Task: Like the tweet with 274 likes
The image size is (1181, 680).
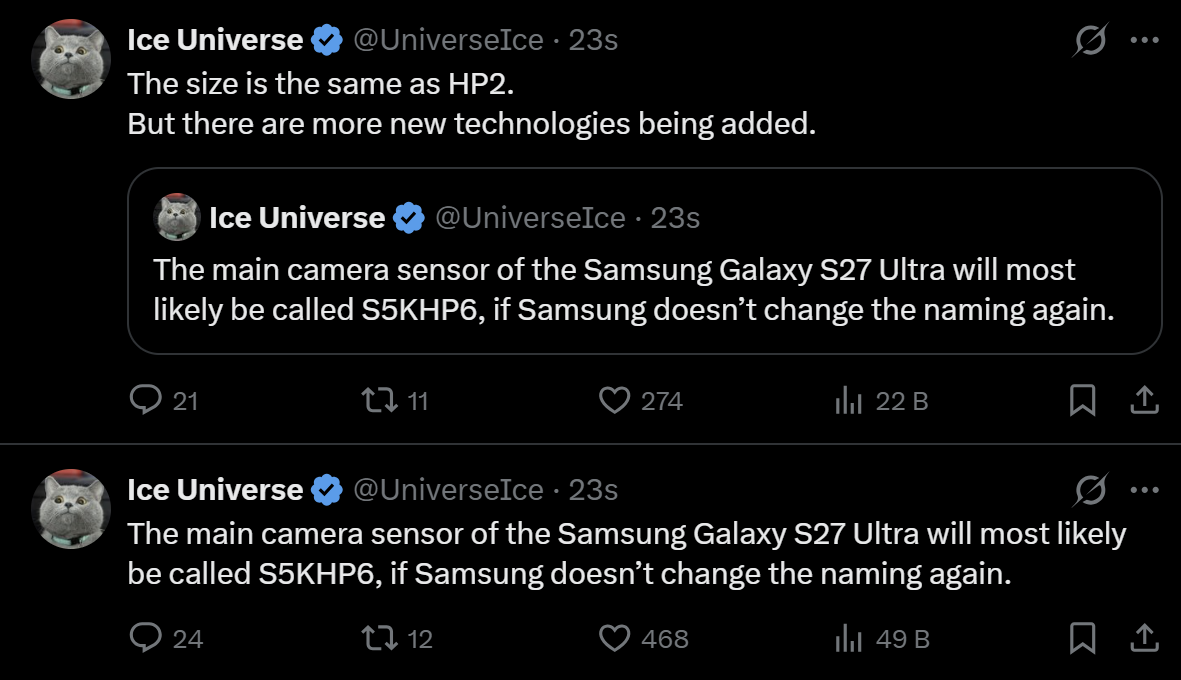Action: point(614,401)
